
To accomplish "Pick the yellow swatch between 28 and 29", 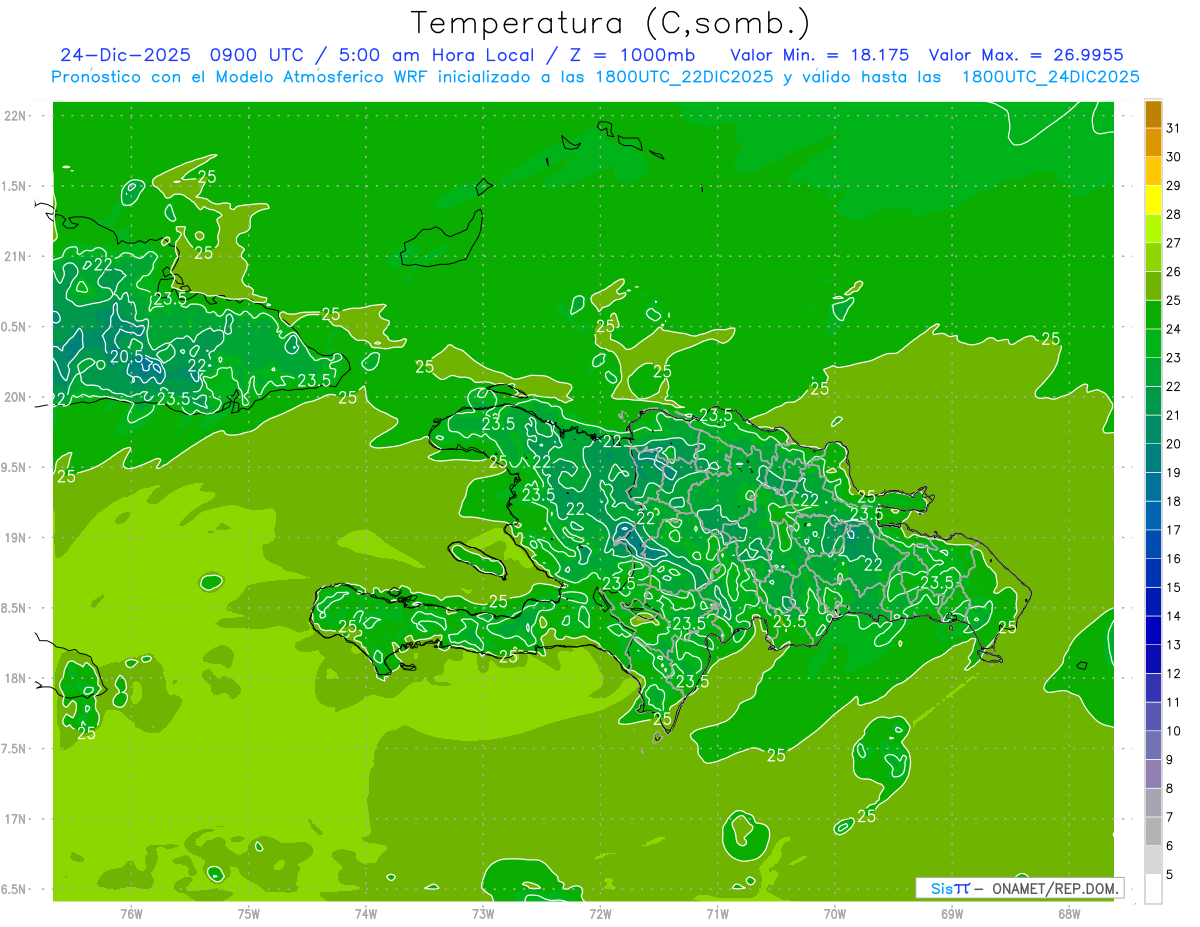I will click(1153, 200).
